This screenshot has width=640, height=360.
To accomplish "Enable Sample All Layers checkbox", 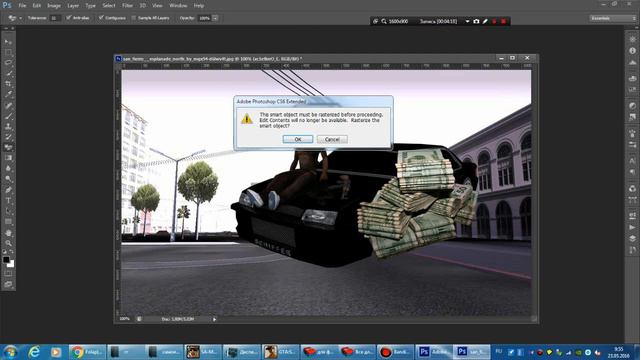I will click(x=134, y=18).
